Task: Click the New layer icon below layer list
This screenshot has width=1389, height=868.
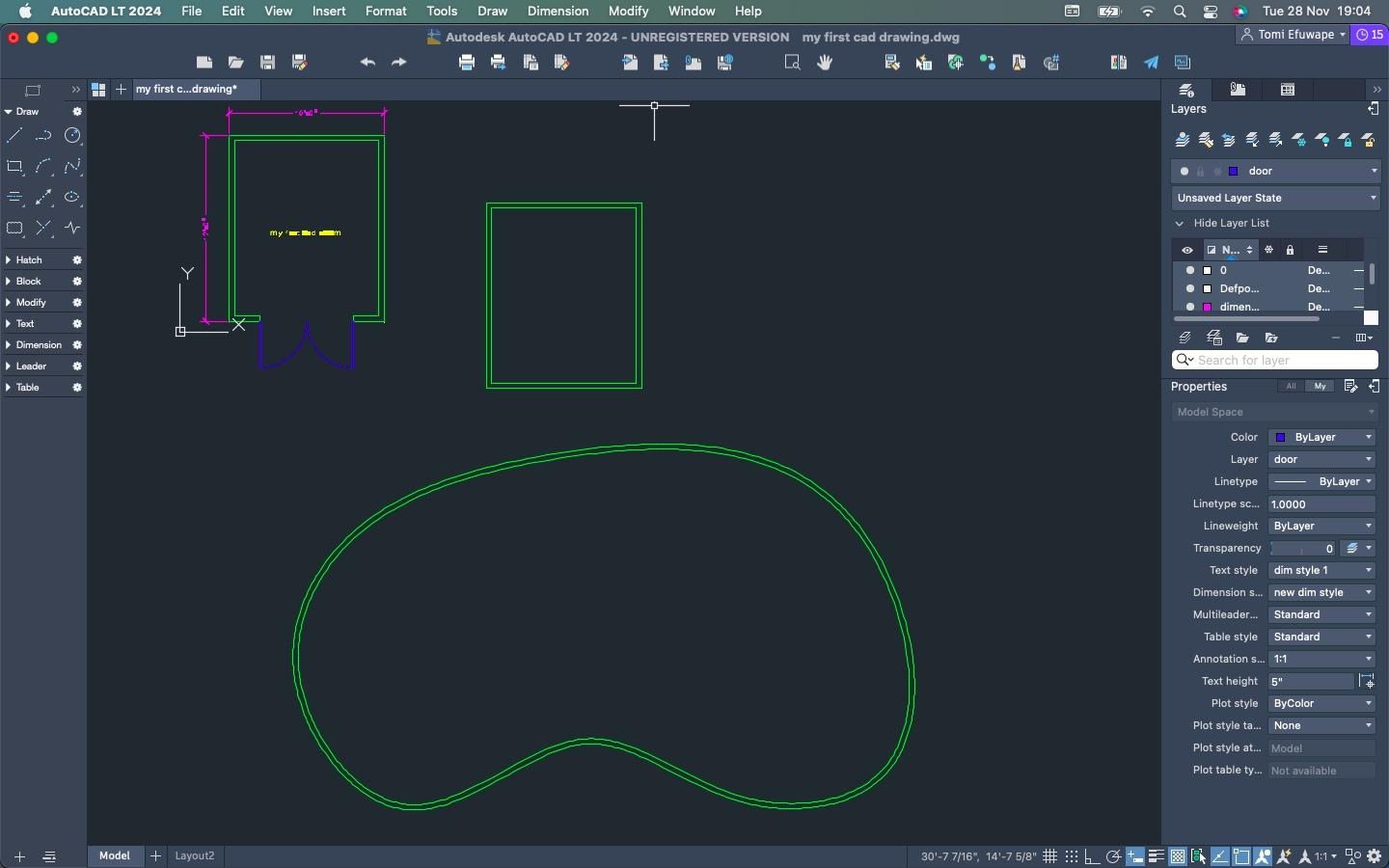Action: [x=1185, y=338]
